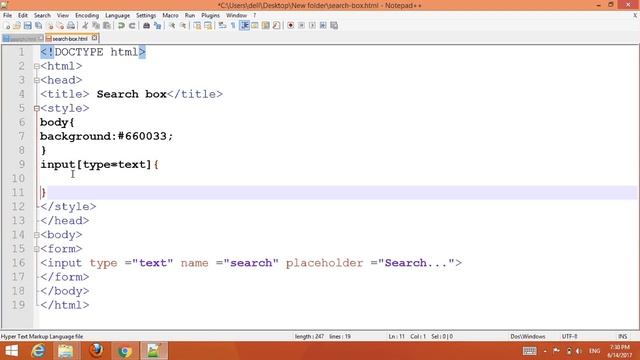
Task: Collapse the <head> fold marker
Action: tap(37, 80)
